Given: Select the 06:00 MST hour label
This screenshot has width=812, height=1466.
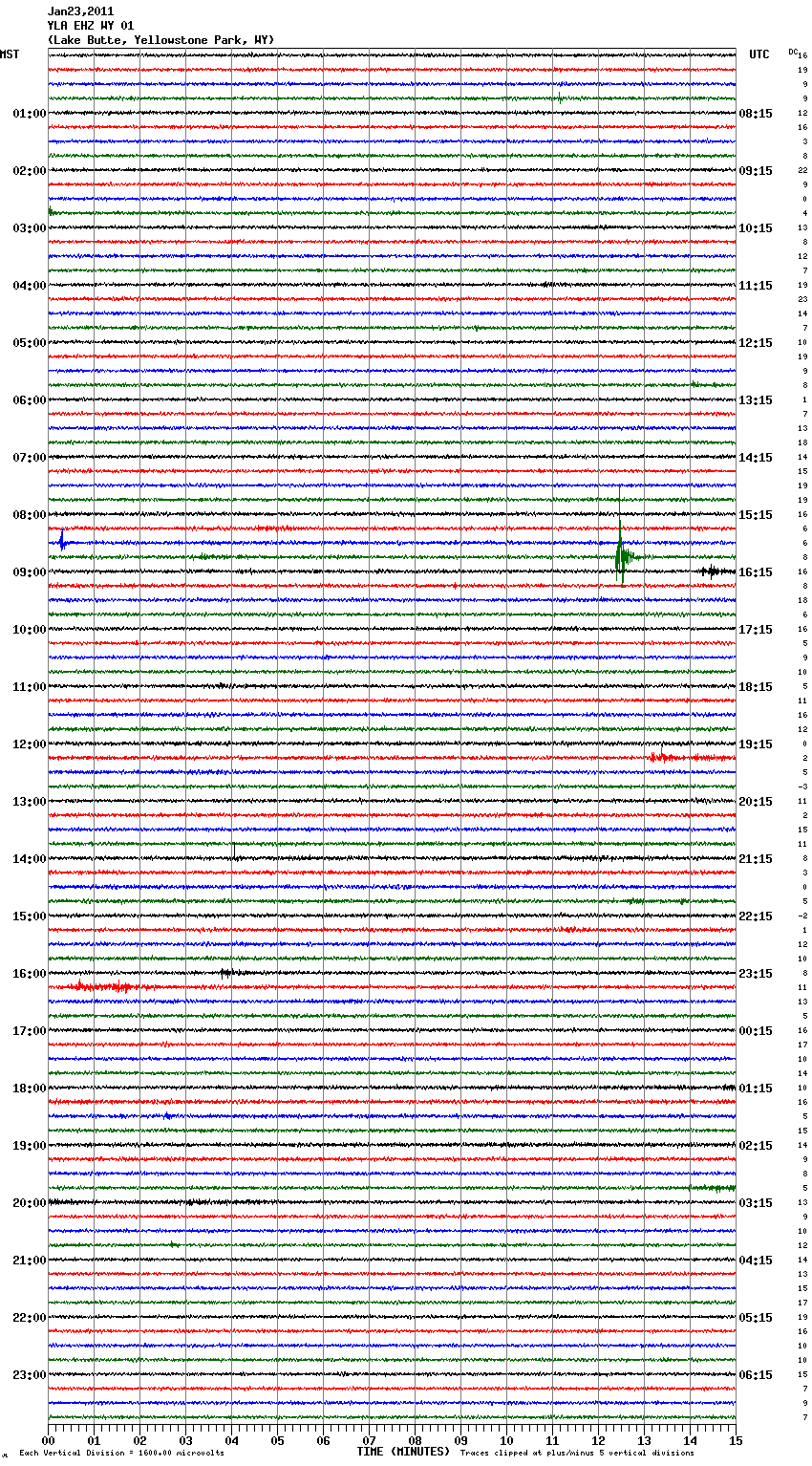Looking at the screenshot, I should point(30,400).
